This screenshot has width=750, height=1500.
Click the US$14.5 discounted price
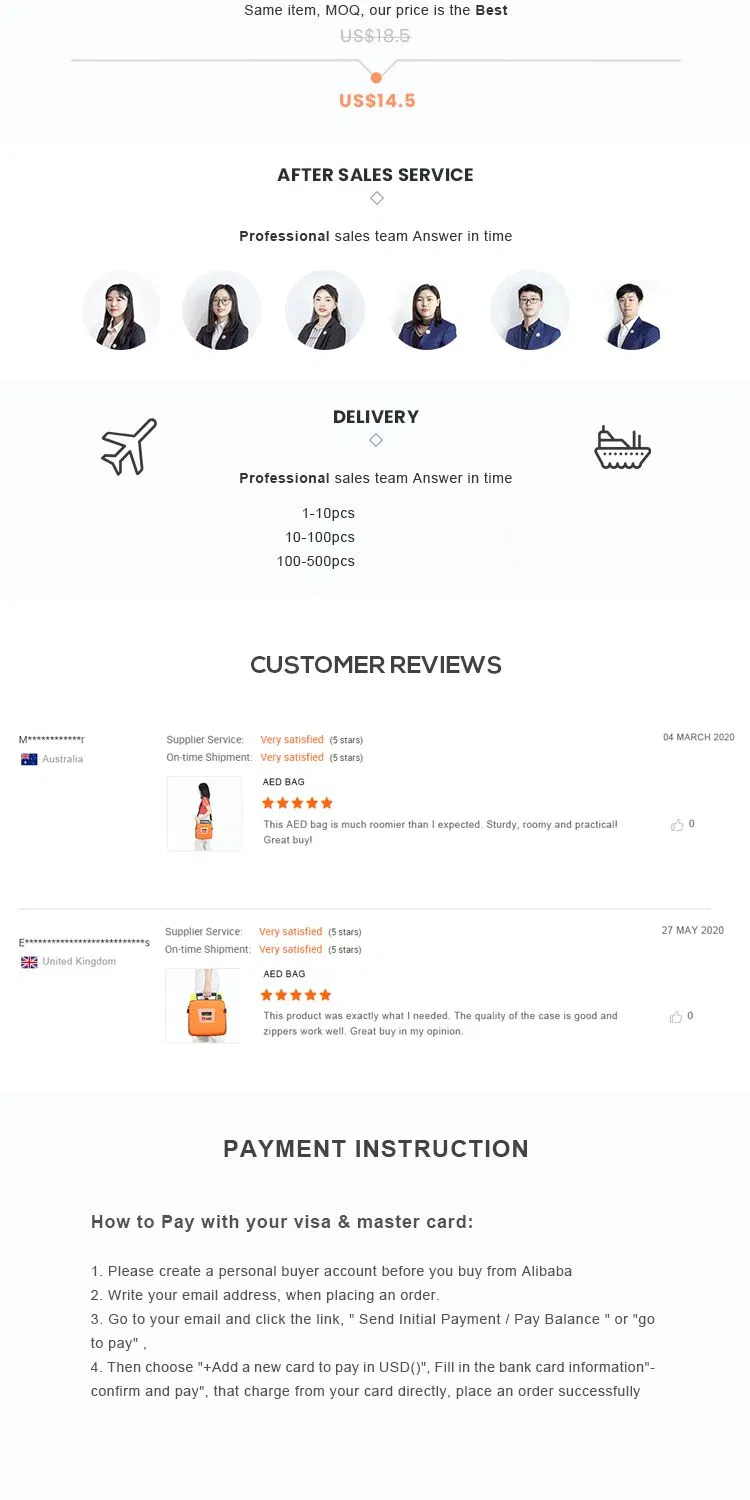click(376, 101)
